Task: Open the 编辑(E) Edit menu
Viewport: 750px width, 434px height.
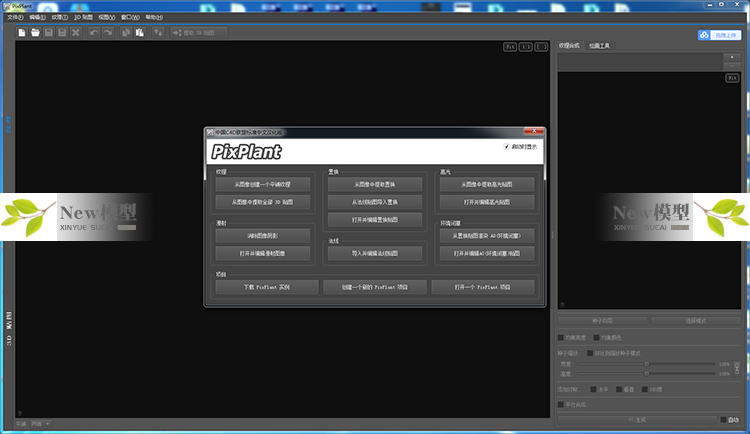Action: pos(37,17)
